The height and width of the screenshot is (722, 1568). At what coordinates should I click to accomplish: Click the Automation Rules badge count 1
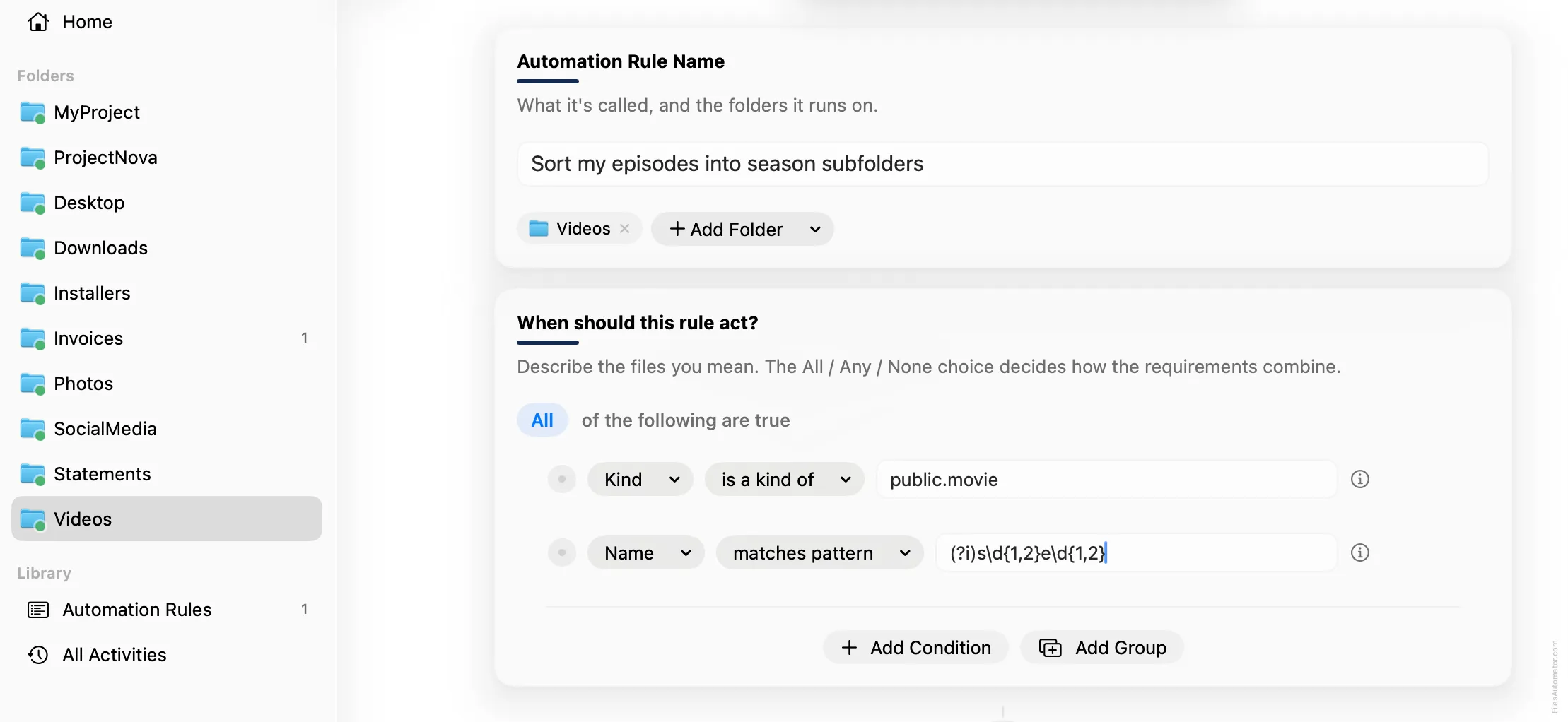click(304, 609)
